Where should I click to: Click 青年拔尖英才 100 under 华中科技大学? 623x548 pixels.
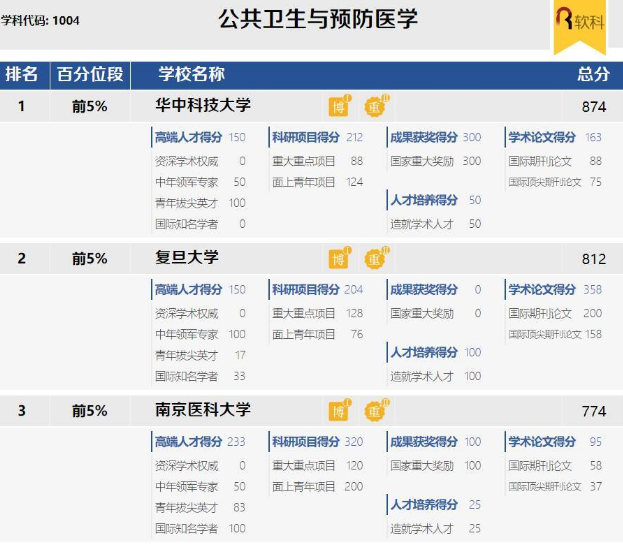point(200,203)
